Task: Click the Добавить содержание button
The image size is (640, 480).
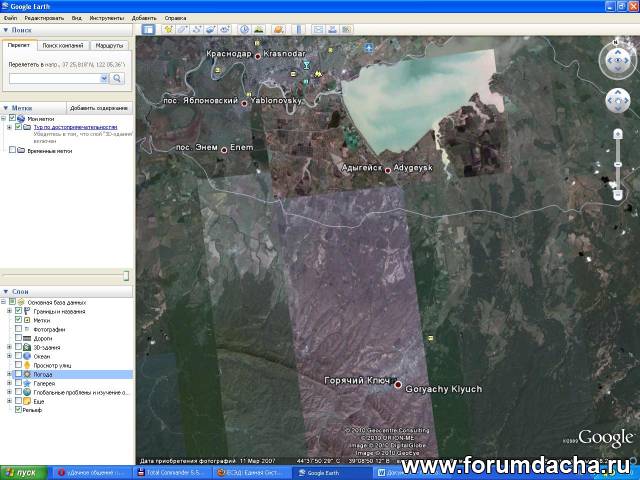Action: pyautogui.click(x=98, y=108)
